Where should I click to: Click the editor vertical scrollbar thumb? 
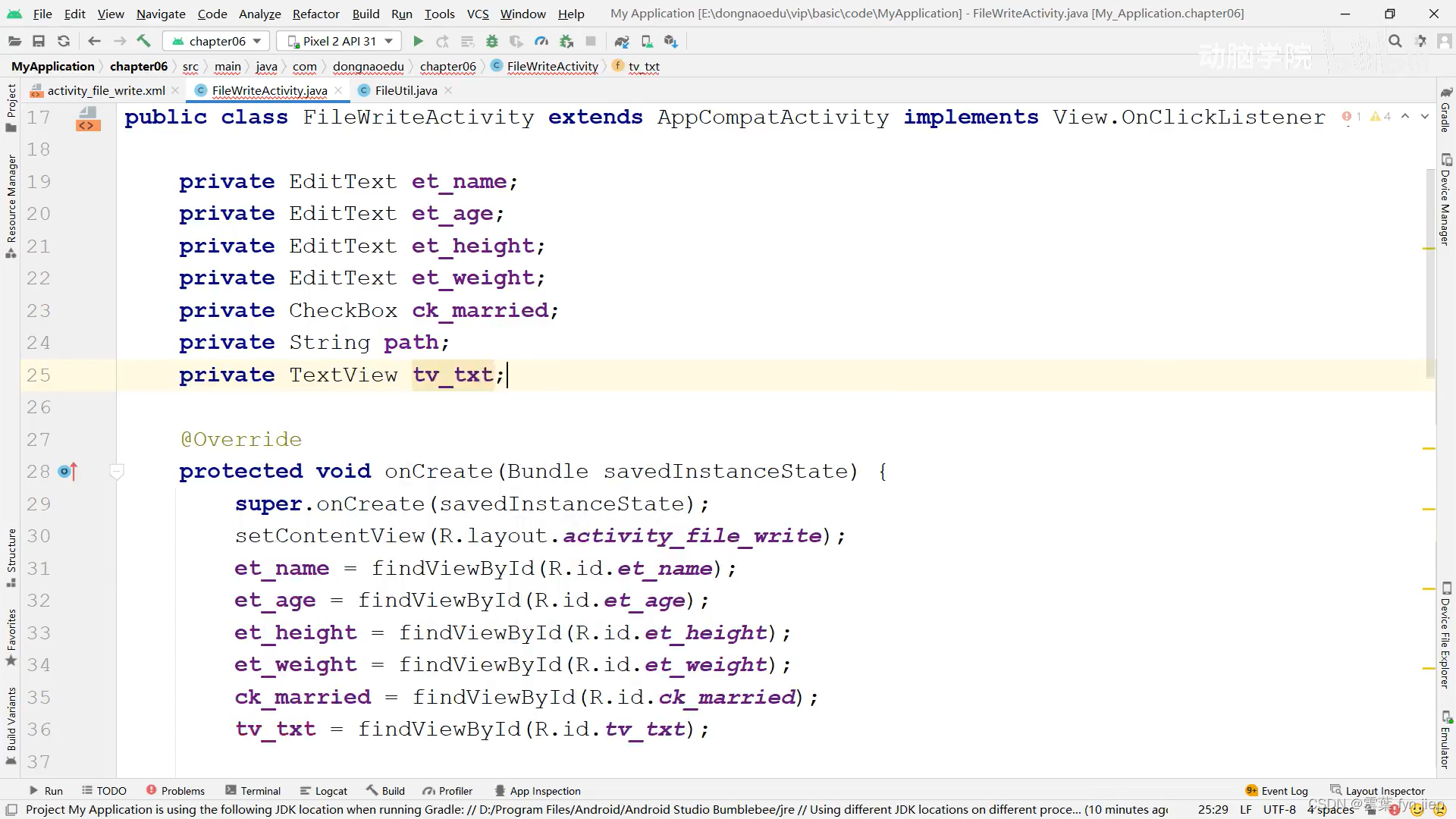click(x=1430, y=273)
